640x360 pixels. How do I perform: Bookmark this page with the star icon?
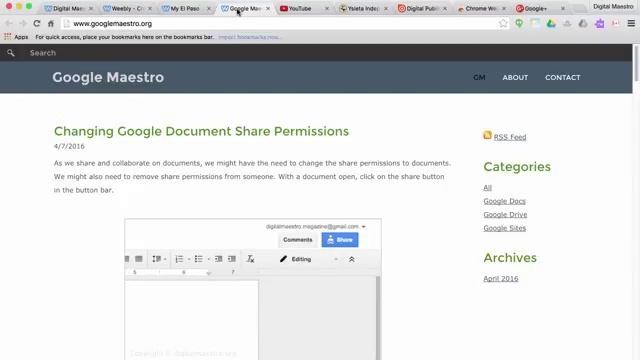coord(503,23)
